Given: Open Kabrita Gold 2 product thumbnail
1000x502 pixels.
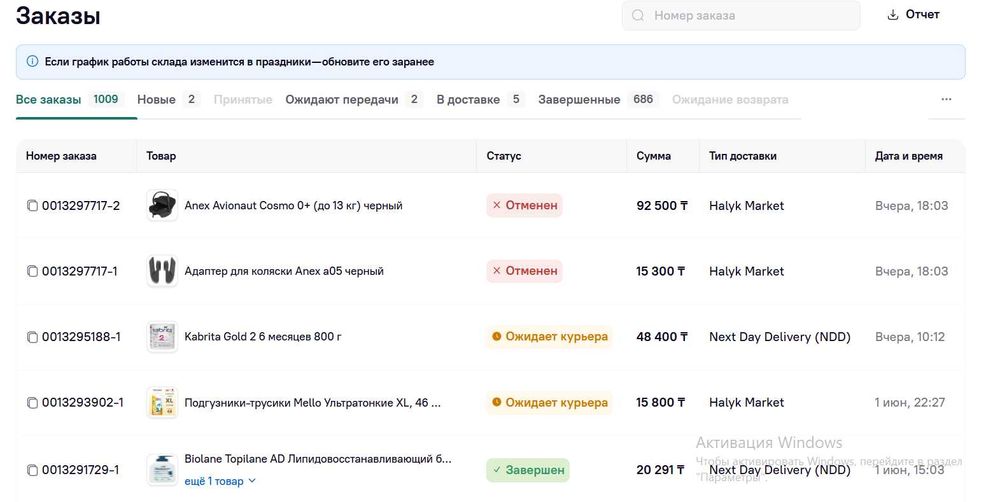Looking at the screenshot, I should [x=162, y=337].
